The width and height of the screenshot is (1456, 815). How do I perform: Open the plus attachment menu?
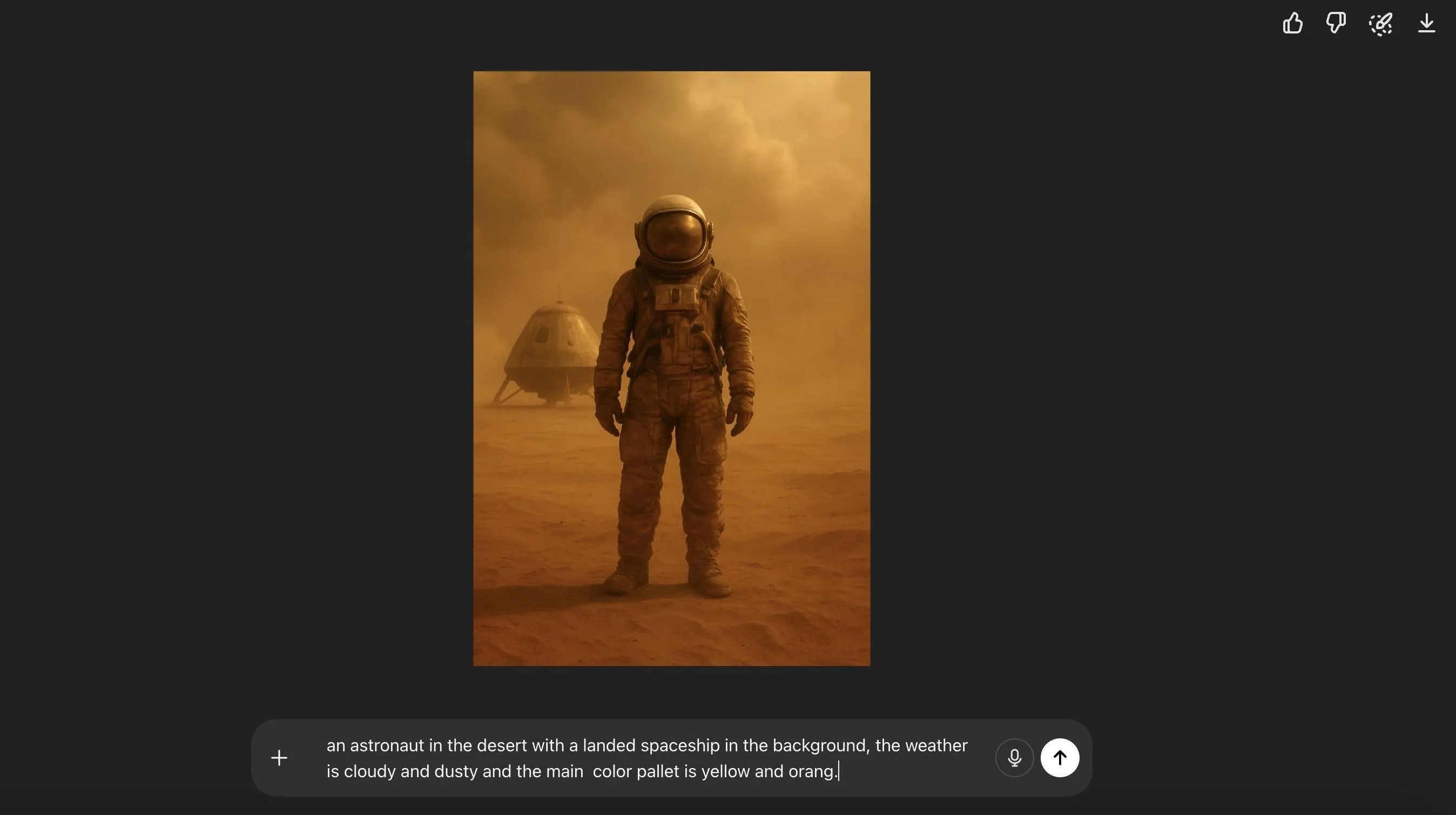click(279, 758)
